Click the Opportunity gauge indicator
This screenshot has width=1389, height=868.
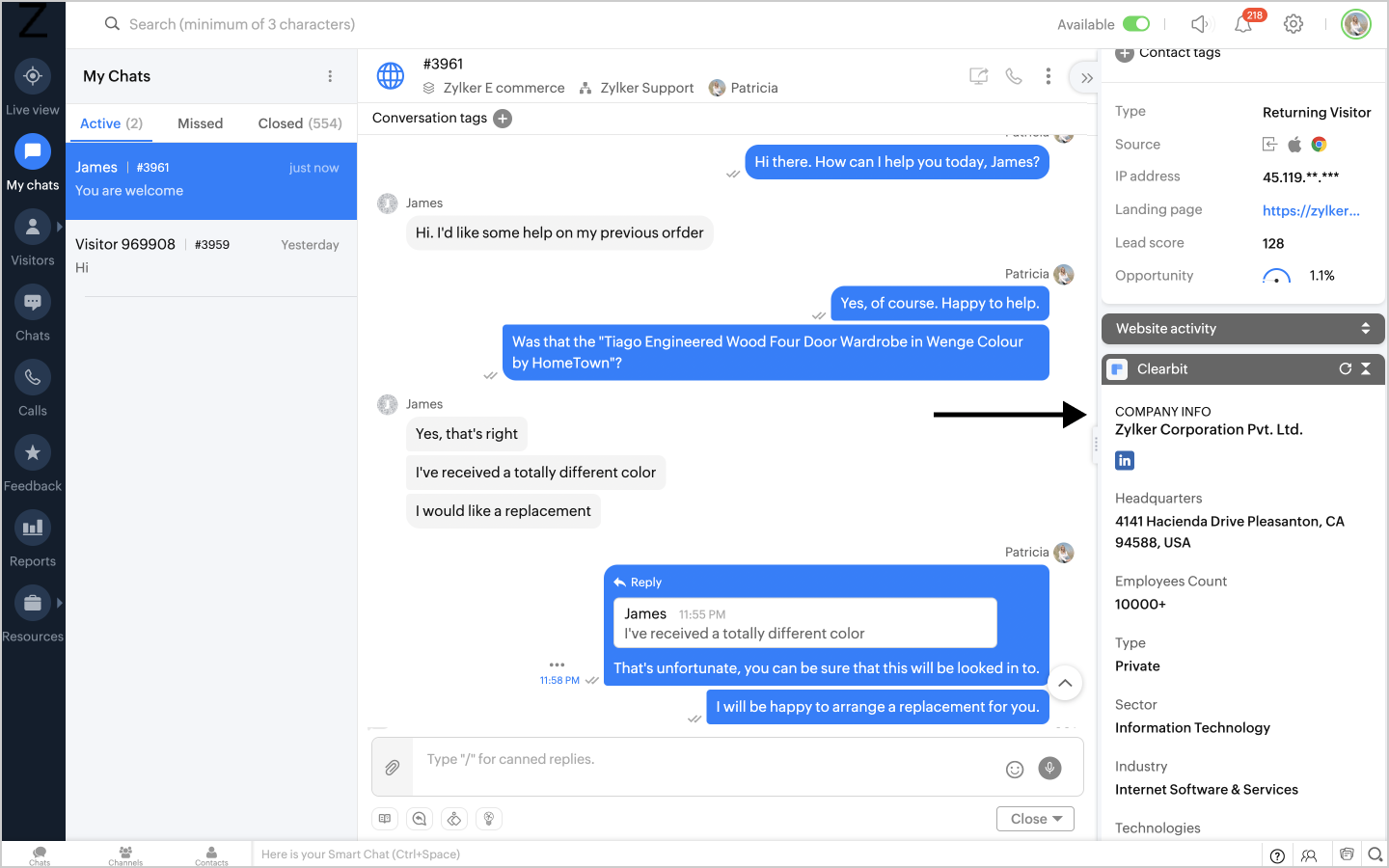coord(1276,276)
